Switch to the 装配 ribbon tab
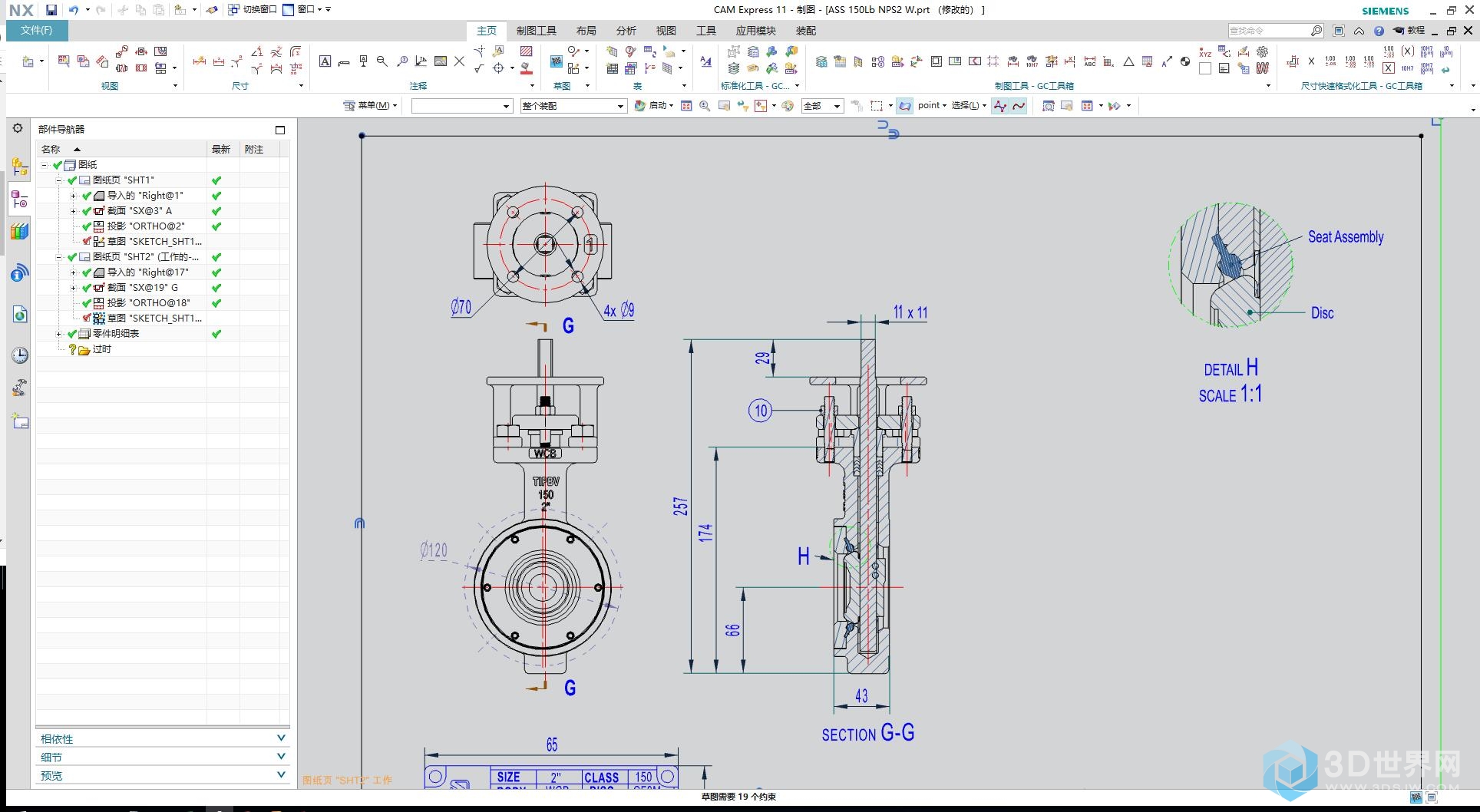Screen dimensions: 1480x812 (x=805, y=31)
